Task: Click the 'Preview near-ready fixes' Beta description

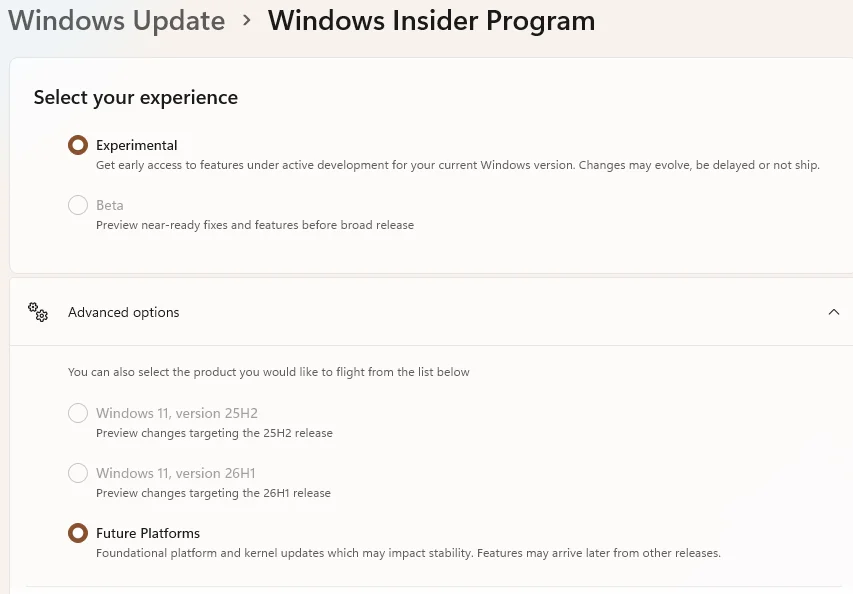Action: coord(255,225)
